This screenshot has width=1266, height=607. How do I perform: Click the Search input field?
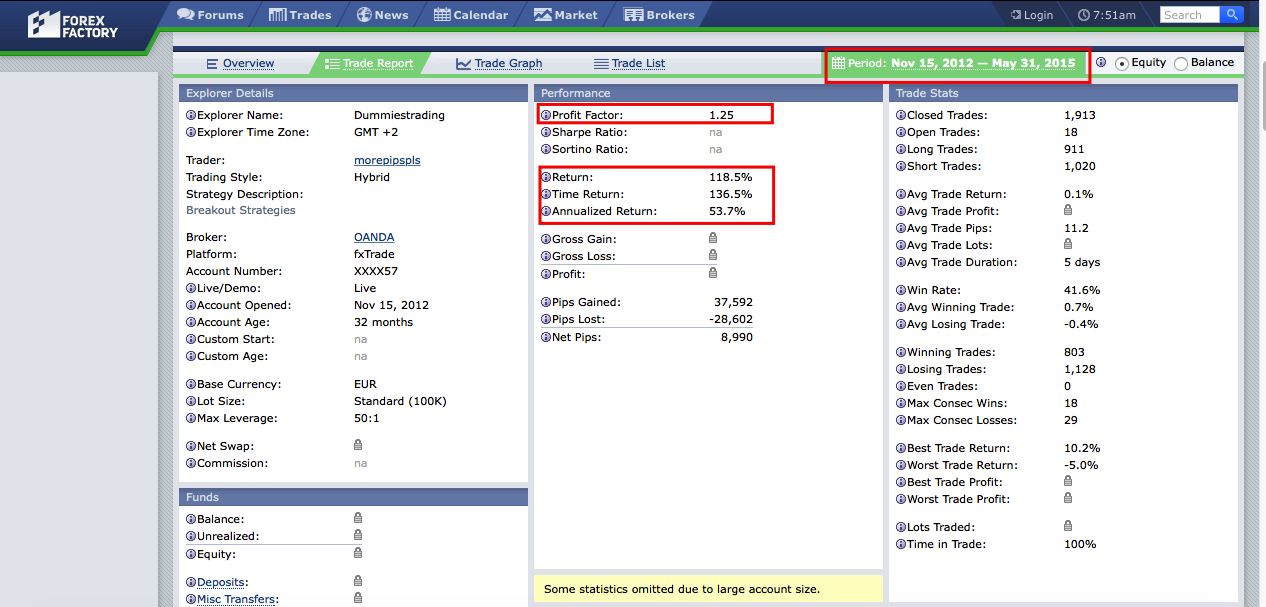click(x=1189, y=15)
